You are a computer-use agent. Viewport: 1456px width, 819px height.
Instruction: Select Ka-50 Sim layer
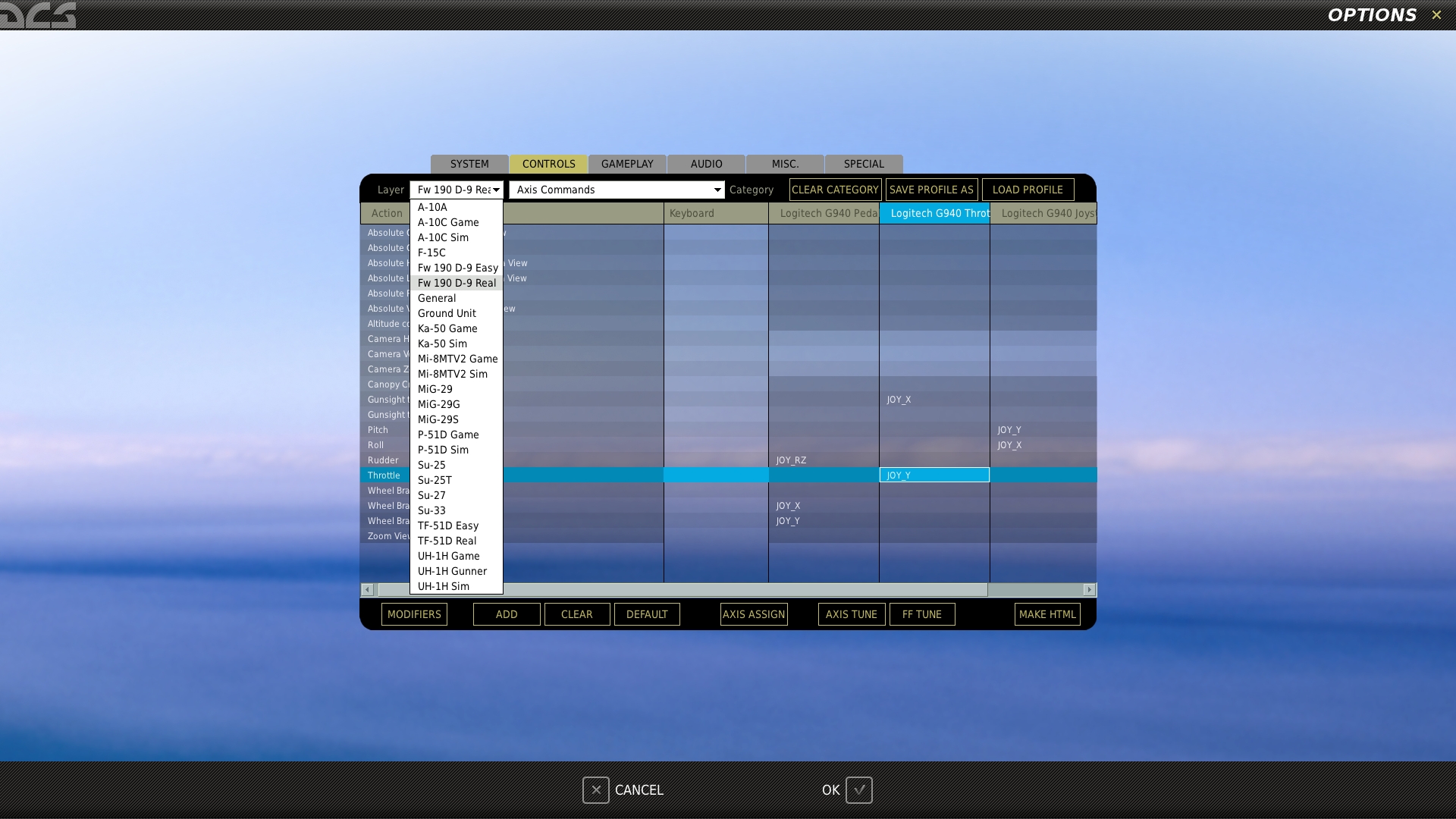457,344
